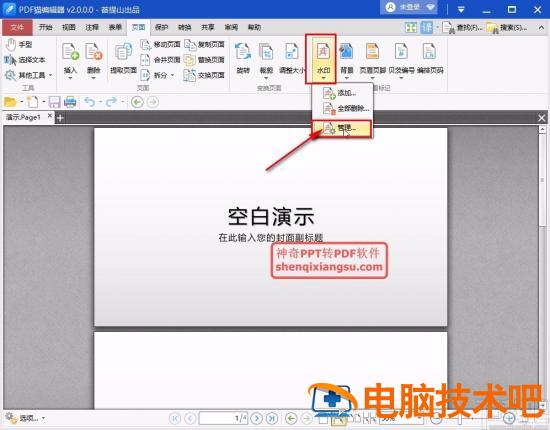
Task: Click the page numbering icon on the far right of the ribbon
Action: point(430,52)
